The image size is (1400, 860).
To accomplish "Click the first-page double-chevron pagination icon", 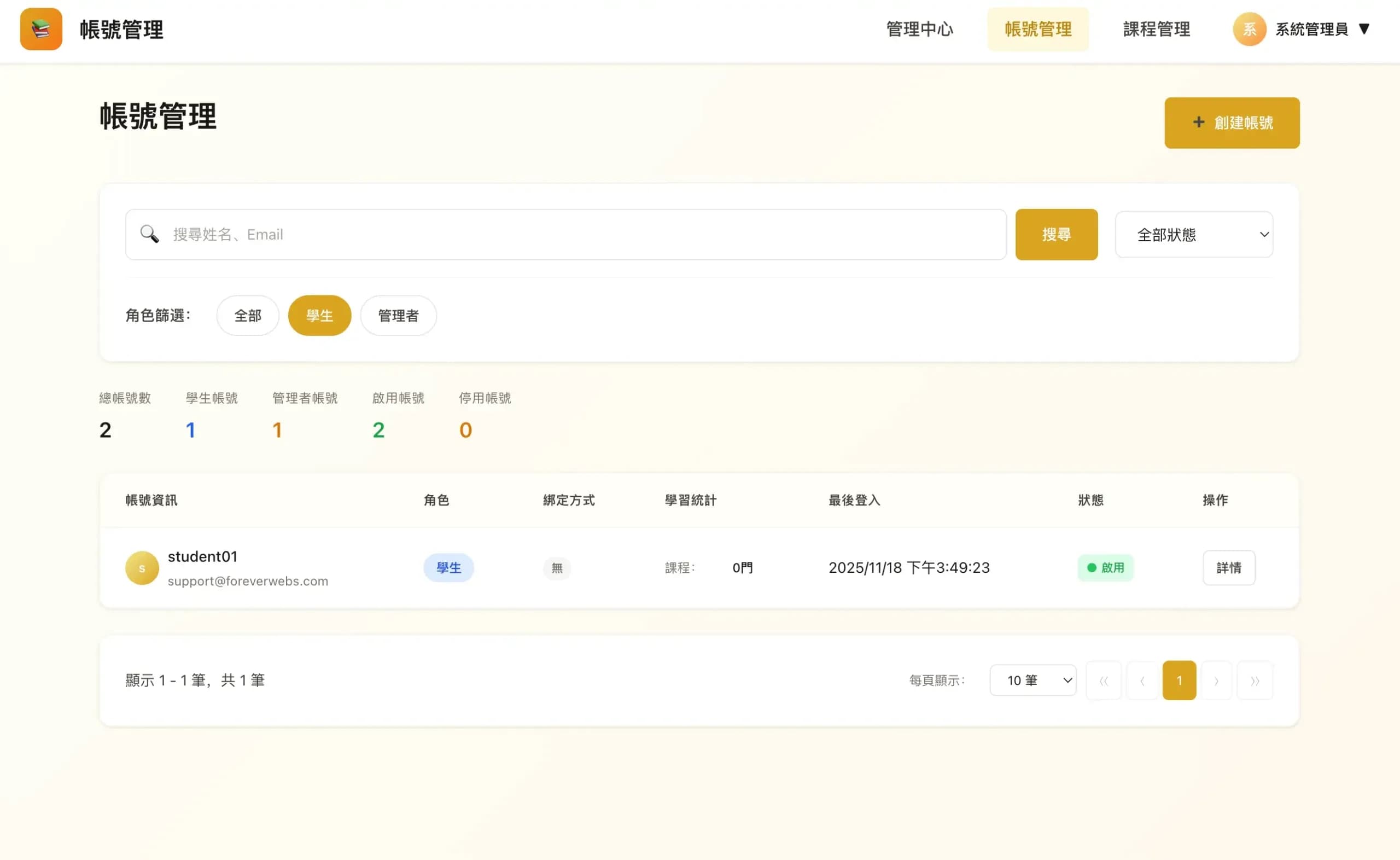I will pyautogui.click(x=1103, y=679).
